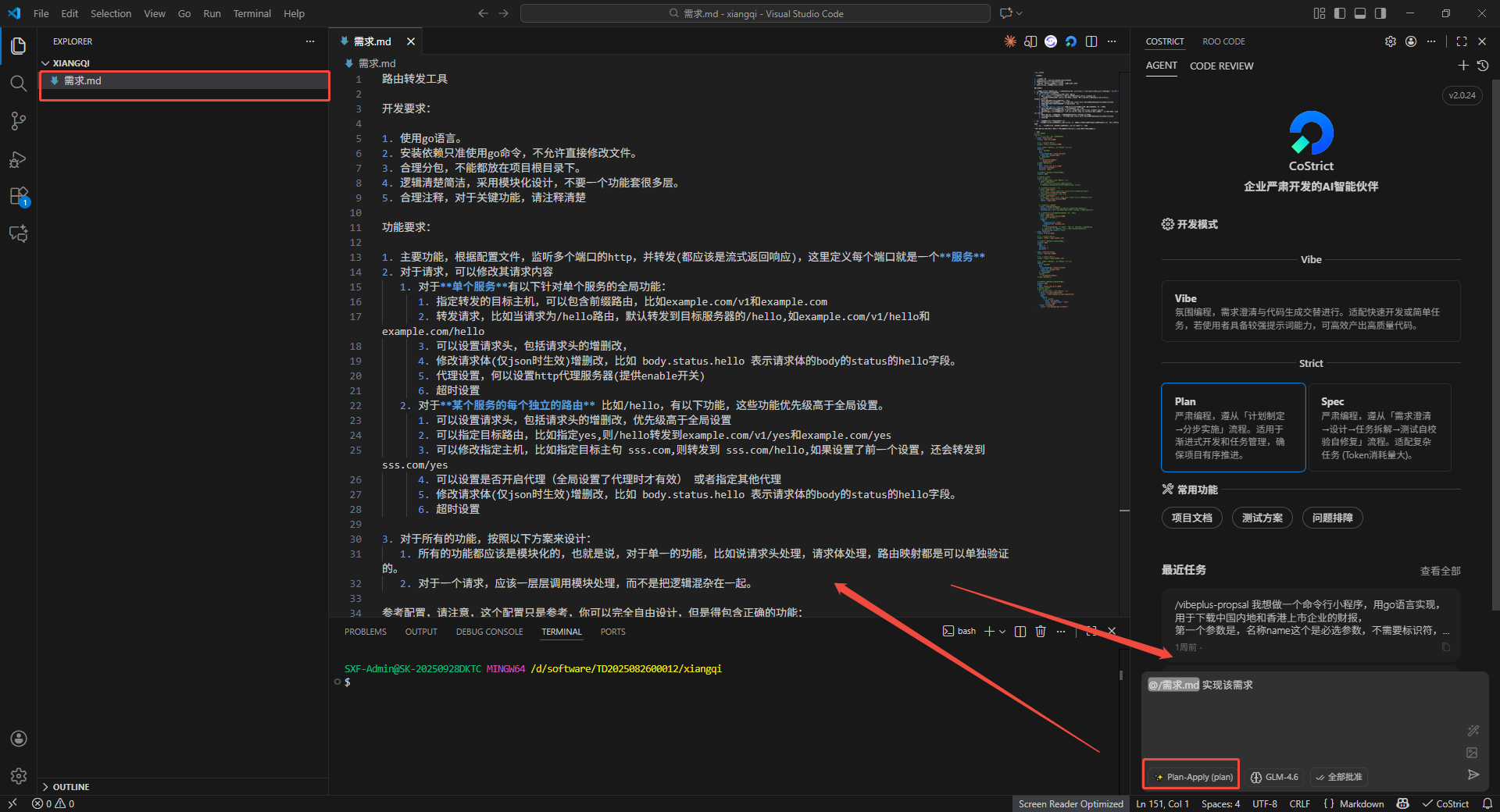Click the 查看全部 link for recent tasks
The width and height of the screenshot is (1500, 812).
tap(1440, 571)
